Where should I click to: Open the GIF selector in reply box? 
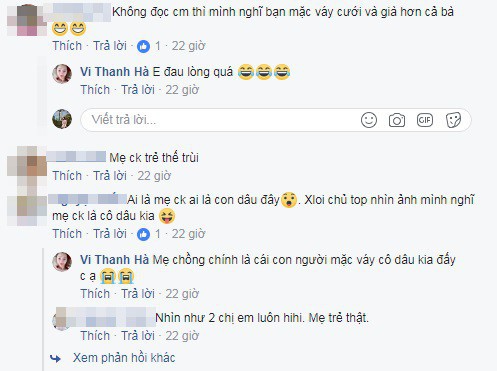click(425, 120)
